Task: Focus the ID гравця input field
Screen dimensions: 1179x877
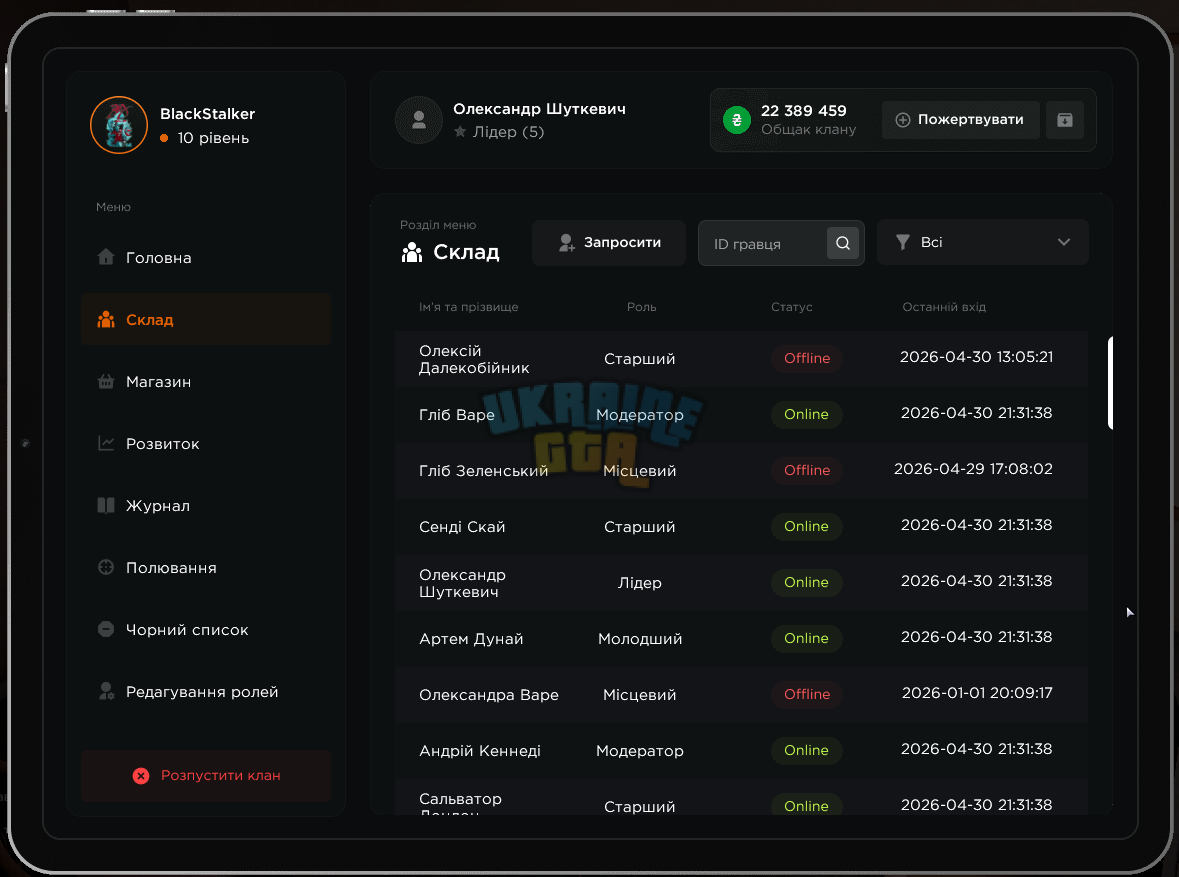Action: 763,244
